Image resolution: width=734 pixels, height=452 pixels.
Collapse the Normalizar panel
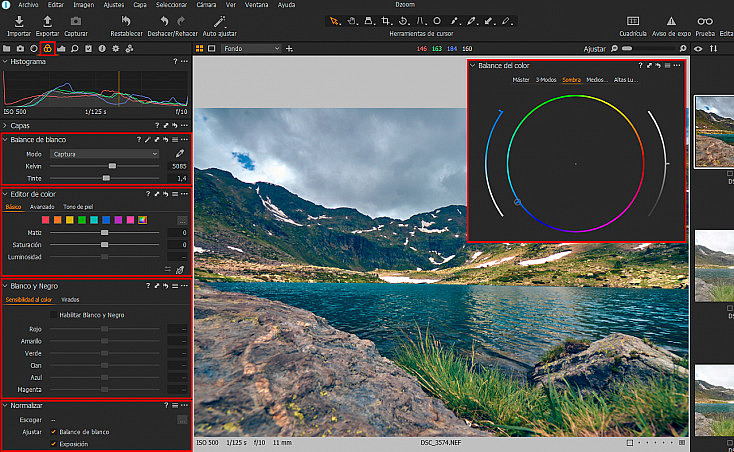pos(5,405)
